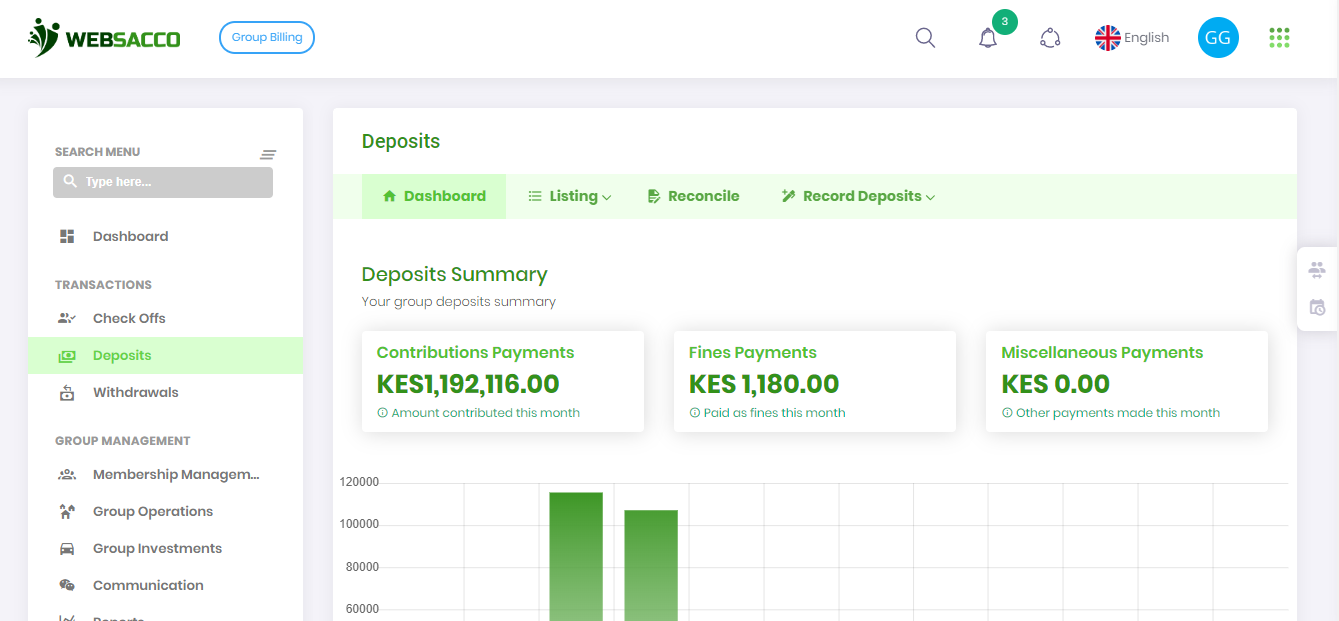Open the English language selector
The image size is (1339, 621).
pos(1131,37)
